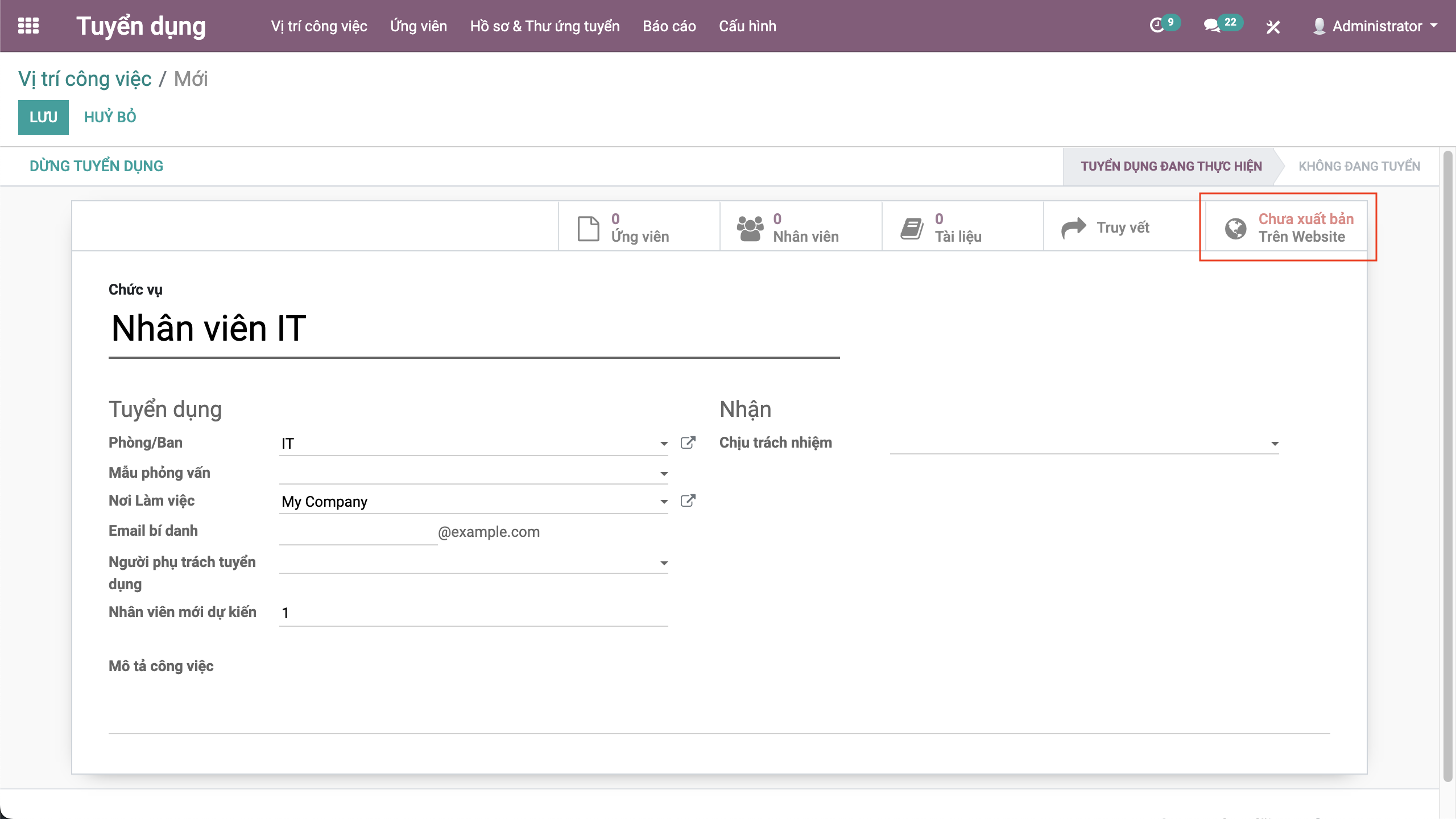Open the conversations chat bubble icon

[x=1211, y=26]
